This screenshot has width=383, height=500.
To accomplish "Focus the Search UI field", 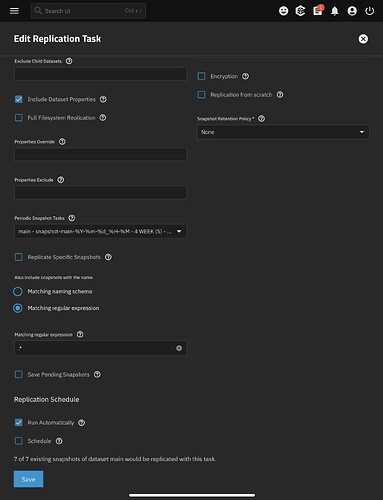I will click(88, 11).
